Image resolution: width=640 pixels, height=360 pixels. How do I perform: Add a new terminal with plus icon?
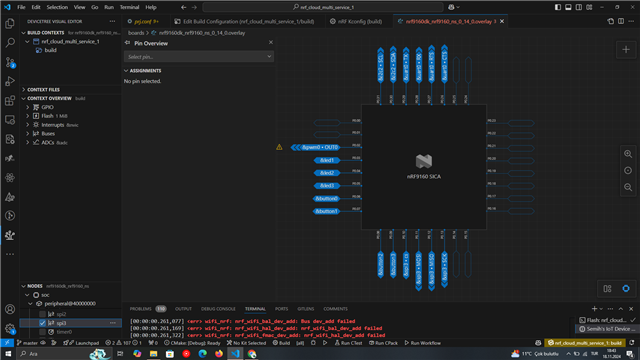(x=594, y=309)
